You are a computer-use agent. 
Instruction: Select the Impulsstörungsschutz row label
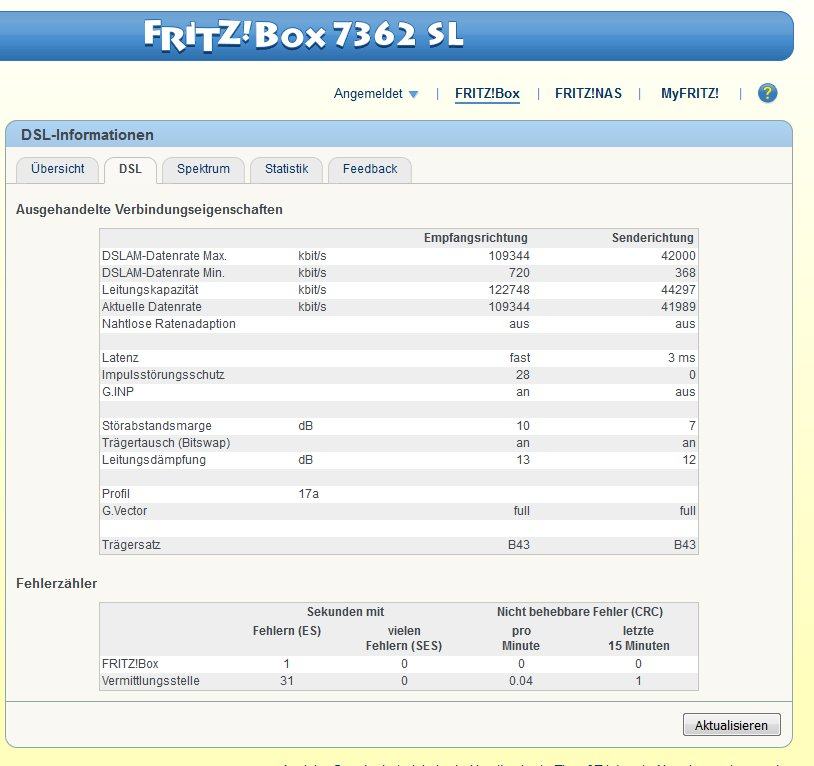(x=163, y=375)
